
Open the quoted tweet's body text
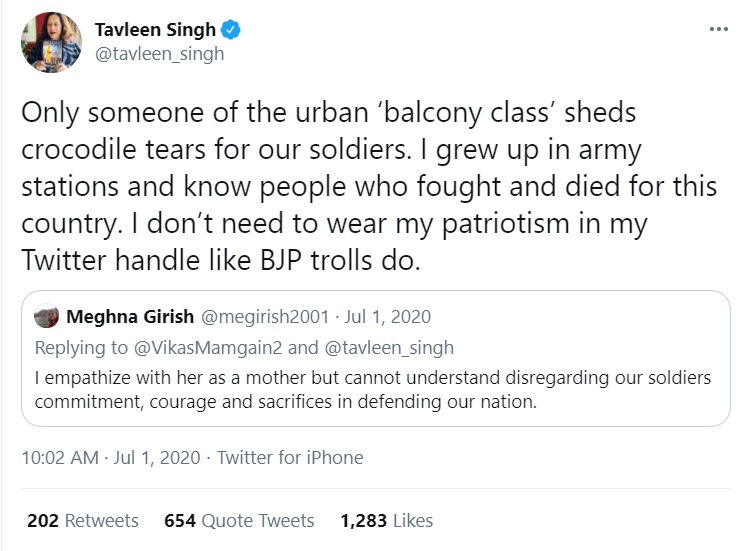click(x=370, y=390)
